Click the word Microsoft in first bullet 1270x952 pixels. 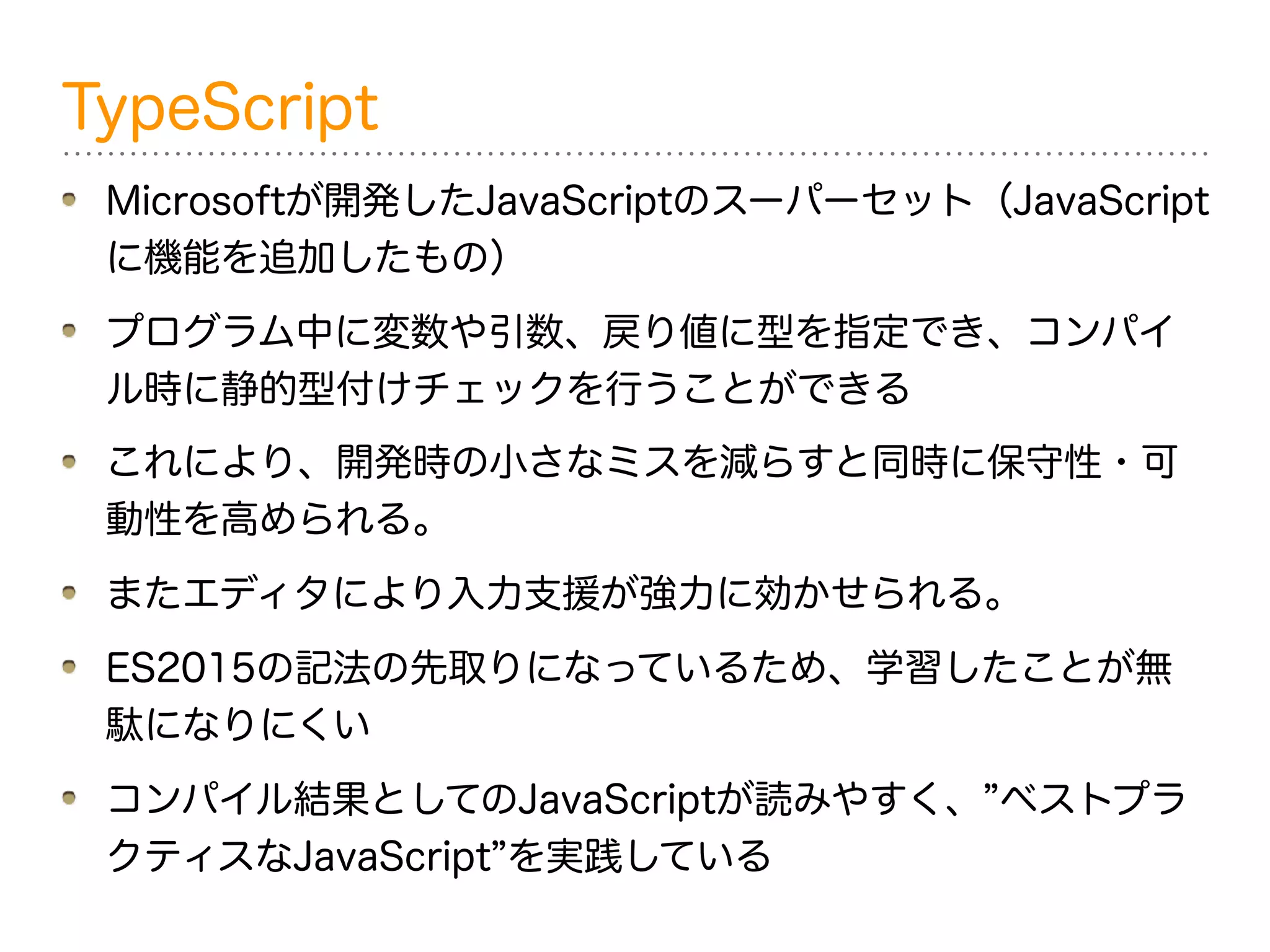tap(196, 201)
